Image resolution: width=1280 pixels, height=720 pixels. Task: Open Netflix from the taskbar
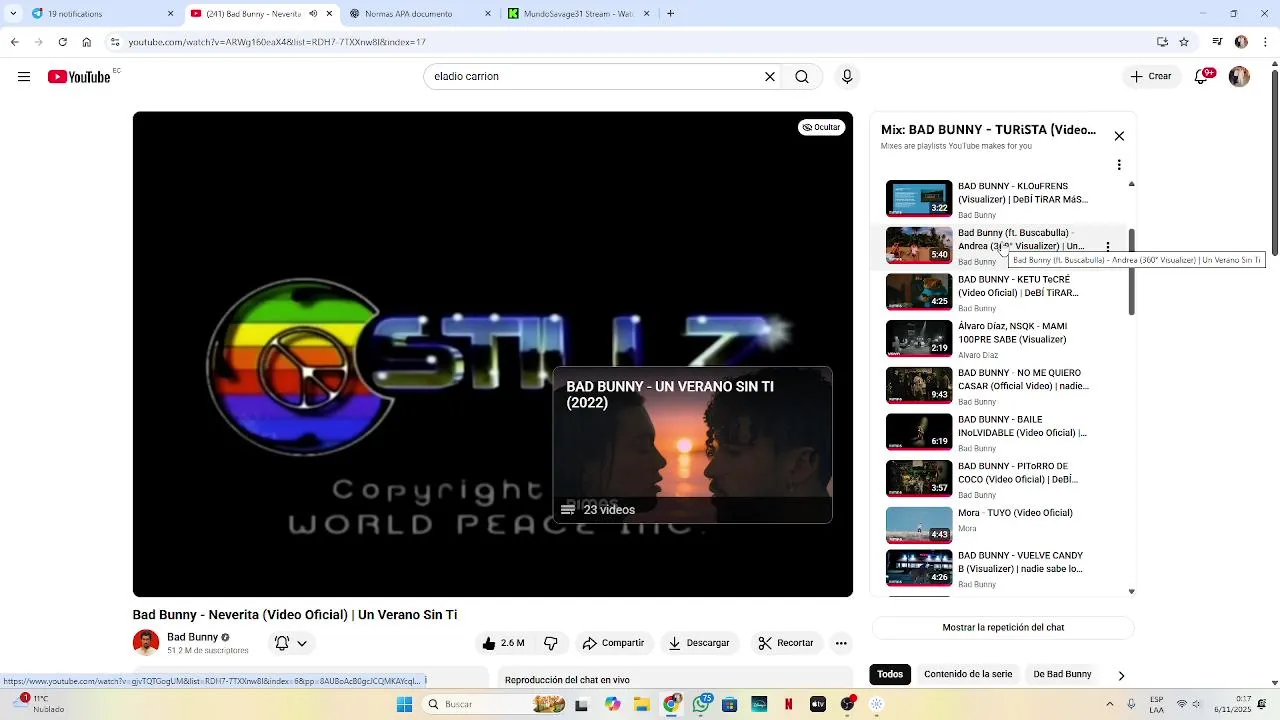pos(789,704)
